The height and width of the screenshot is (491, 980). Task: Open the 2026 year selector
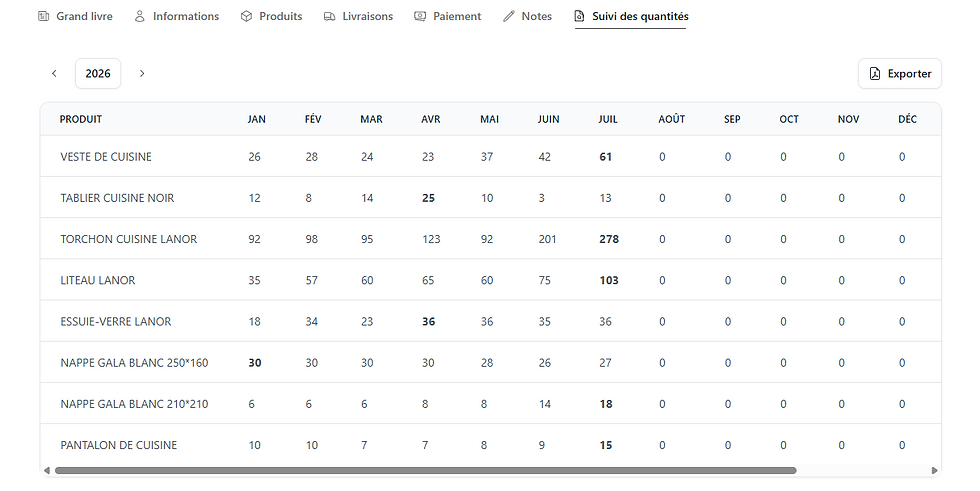(x=98, y=74)
